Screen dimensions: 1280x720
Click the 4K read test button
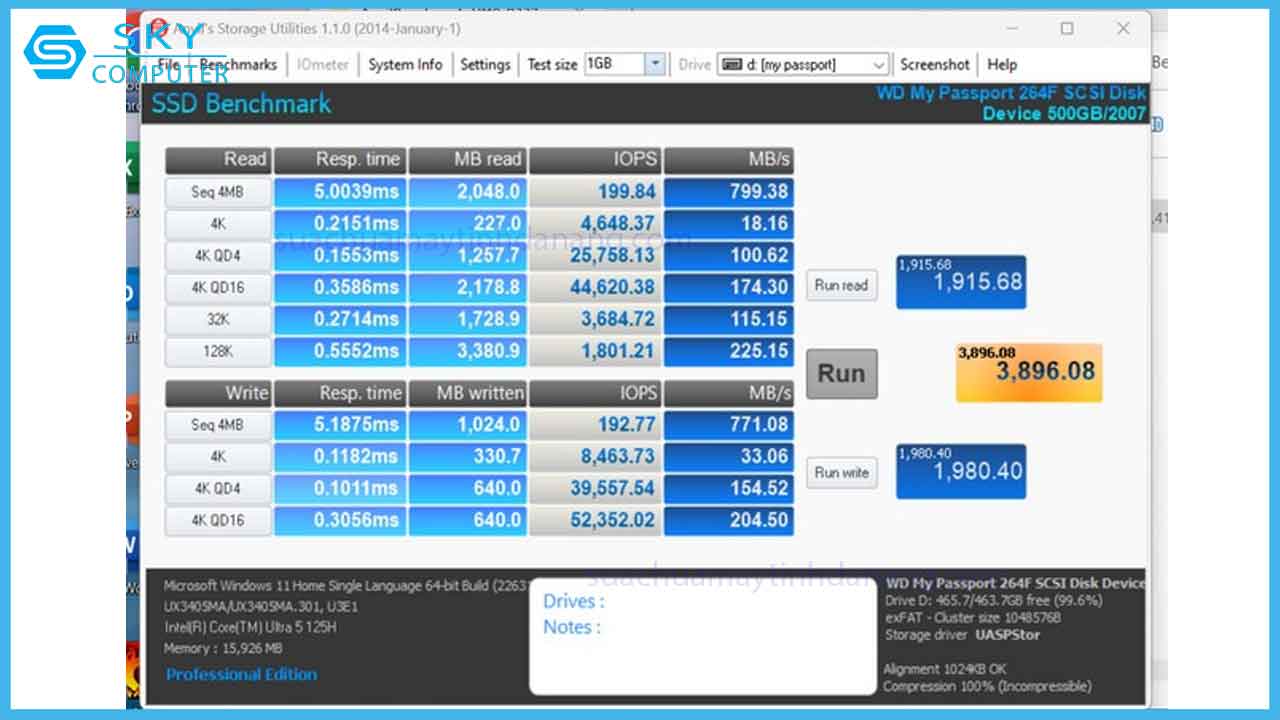coord(218,223)
